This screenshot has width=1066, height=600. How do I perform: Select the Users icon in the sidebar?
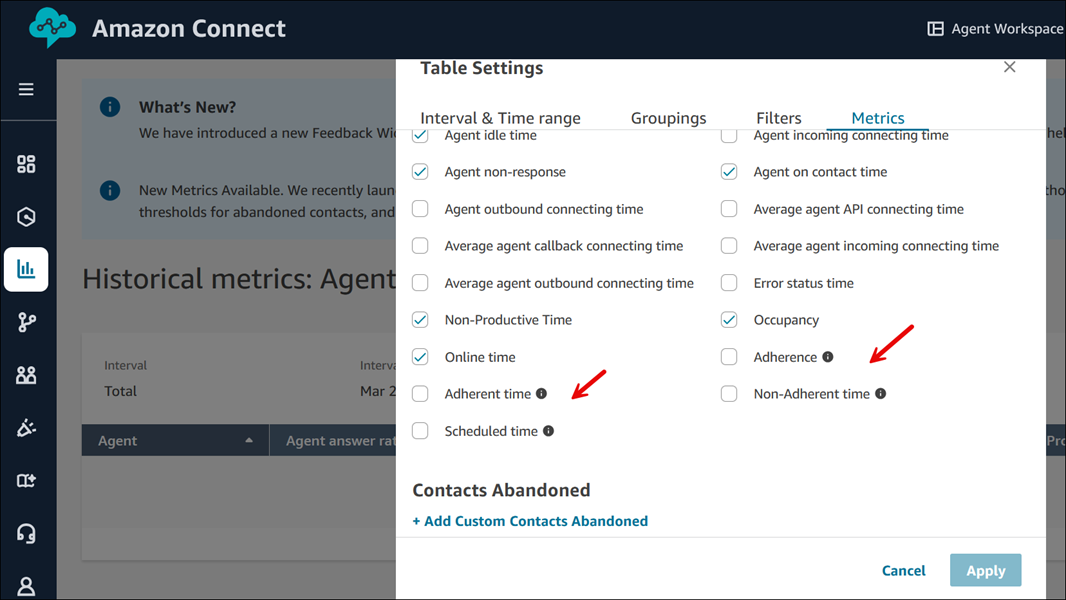27,375
